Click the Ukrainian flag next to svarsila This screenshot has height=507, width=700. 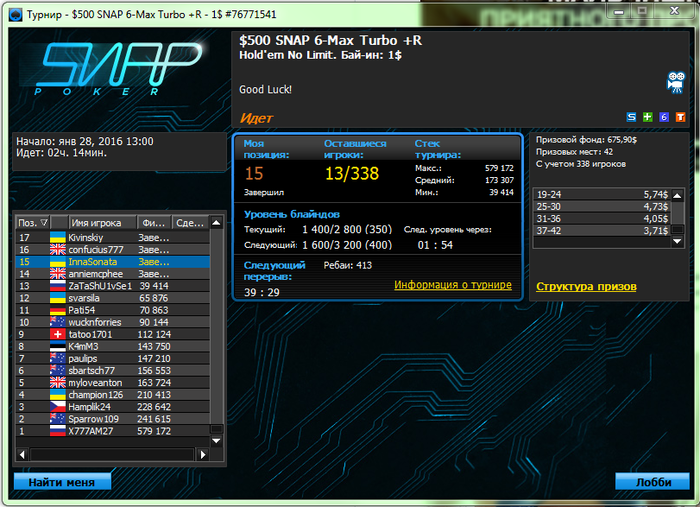(58, 298)
